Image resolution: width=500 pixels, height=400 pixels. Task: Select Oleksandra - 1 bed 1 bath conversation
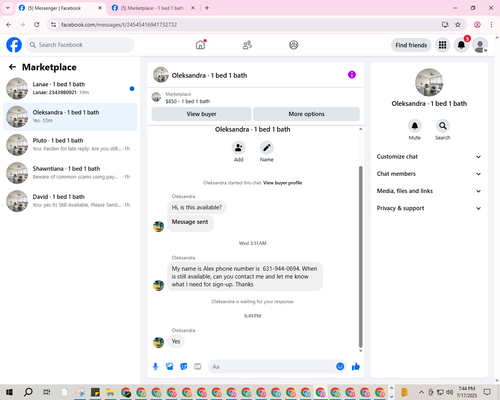70,117
